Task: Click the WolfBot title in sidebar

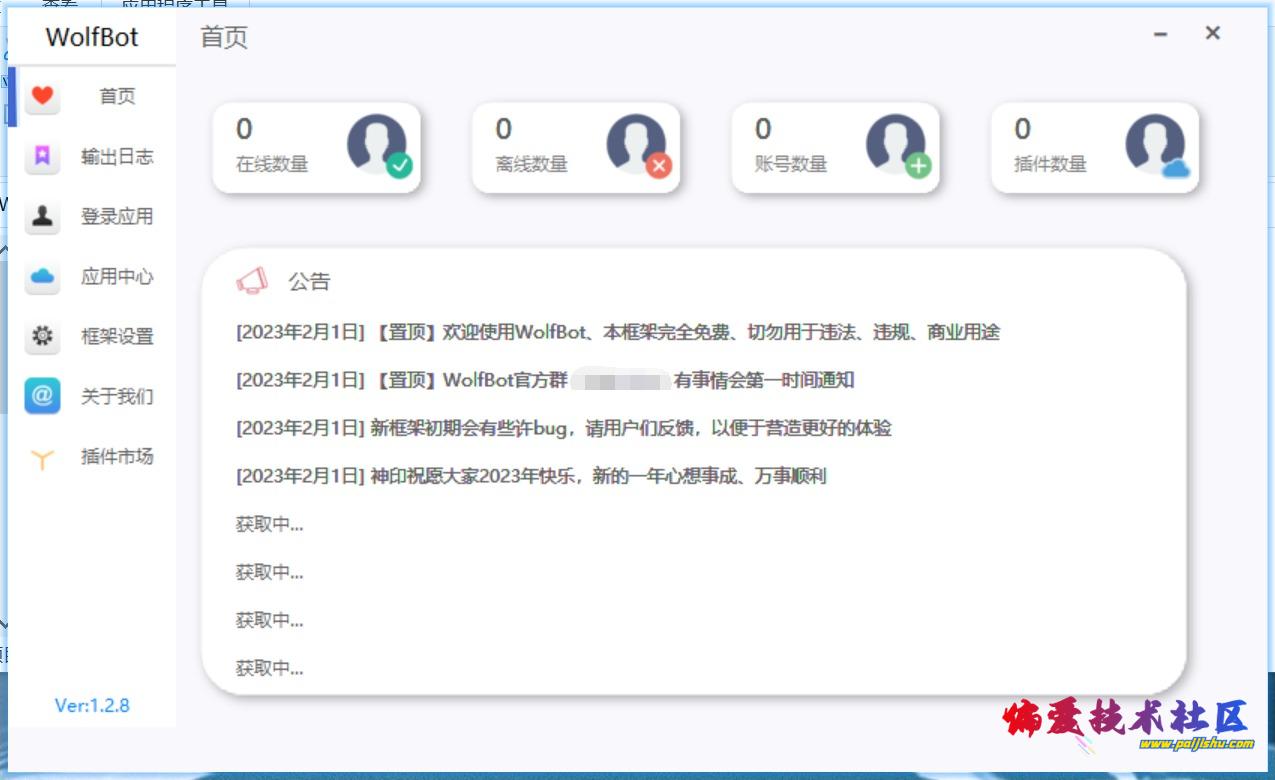Action: pos(92,38)
